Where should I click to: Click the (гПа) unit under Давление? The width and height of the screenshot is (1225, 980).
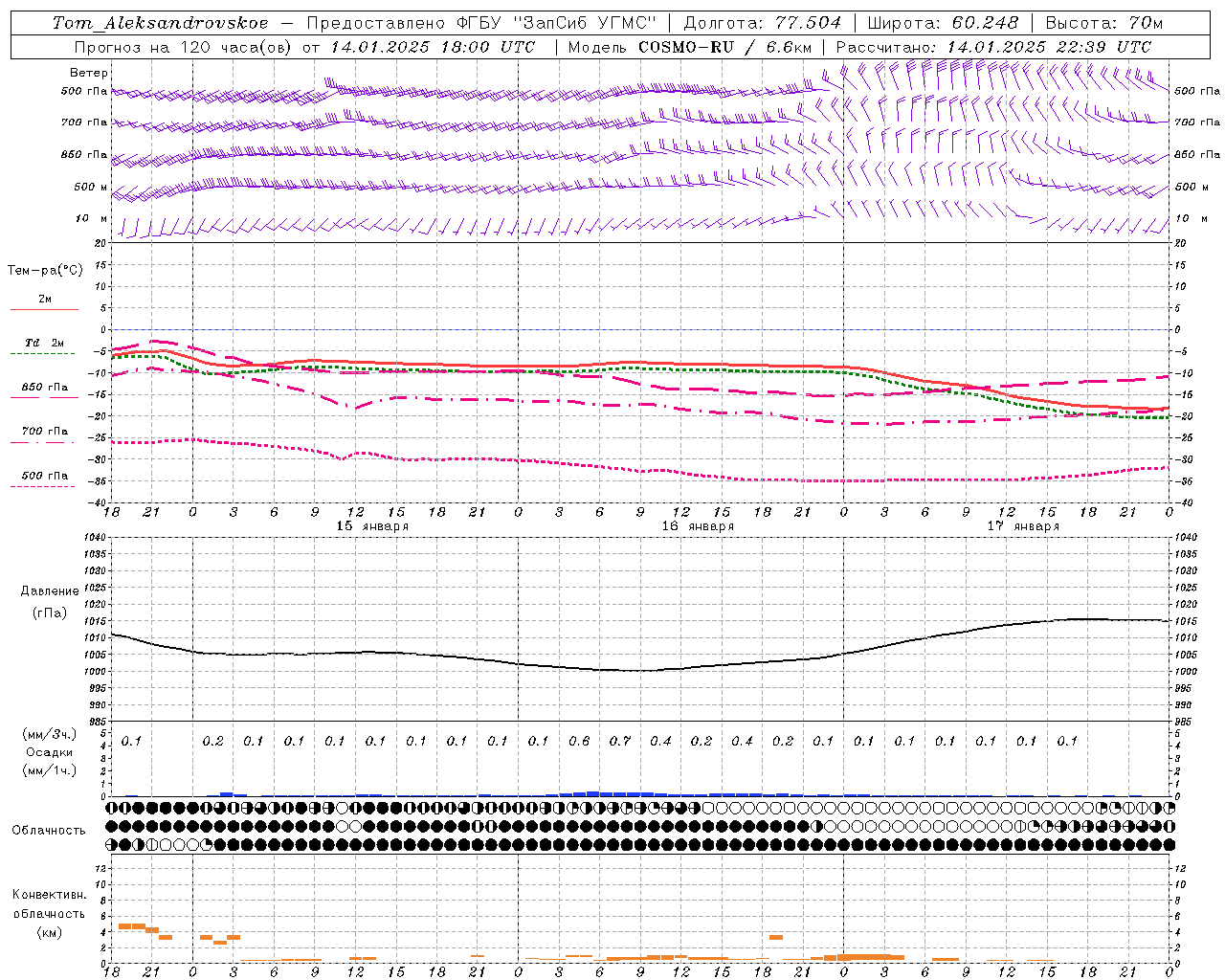(50, 613)
